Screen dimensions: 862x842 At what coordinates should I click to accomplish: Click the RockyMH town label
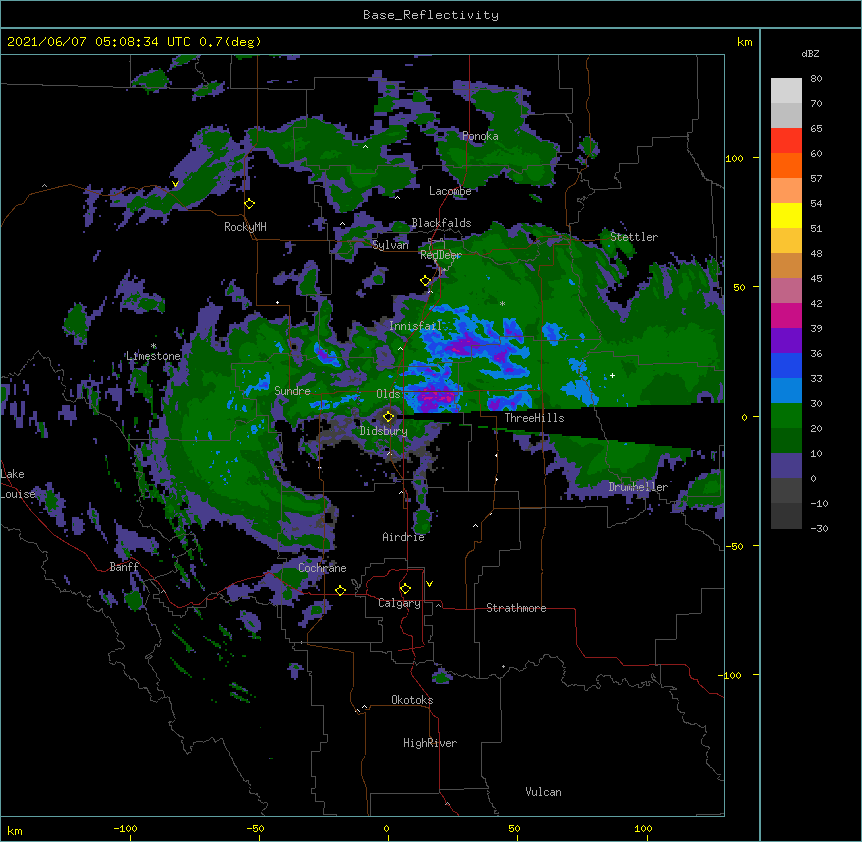point(245,227)
